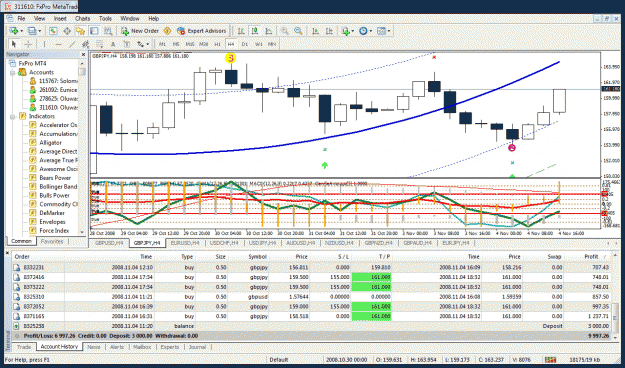Open the Indicators dropdown arrow
This screenshot has height=368, width=625.
click(352, 31)
